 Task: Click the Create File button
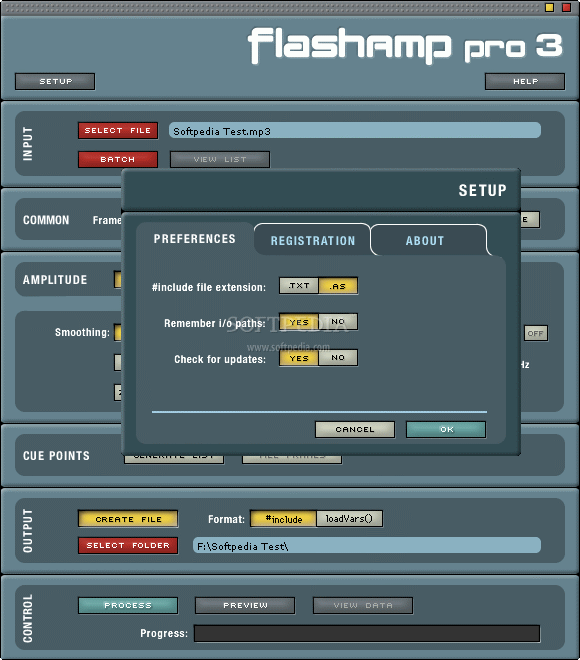click(128, 519)
